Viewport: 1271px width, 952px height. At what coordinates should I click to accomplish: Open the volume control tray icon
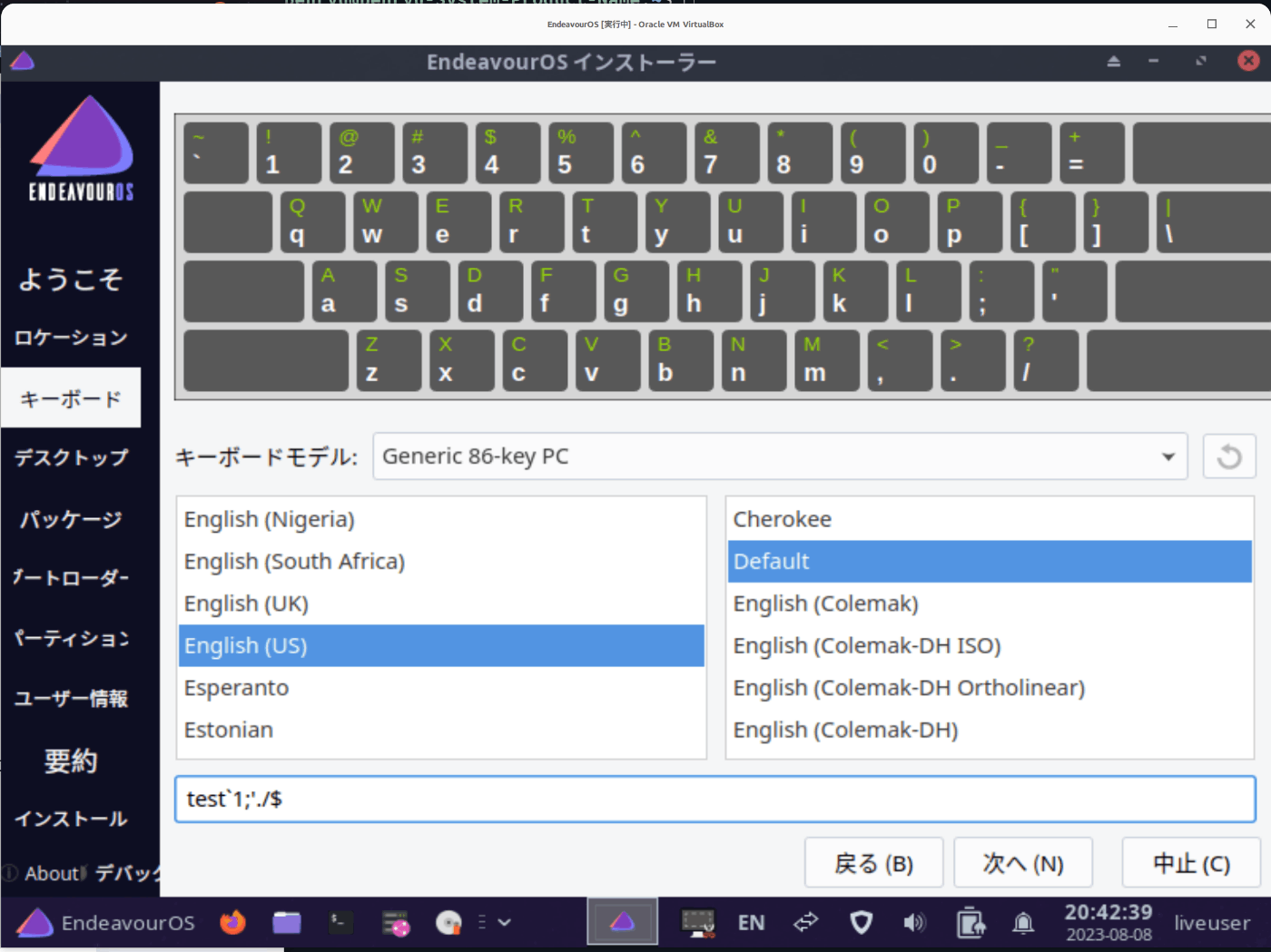click(x=914, y=923)
